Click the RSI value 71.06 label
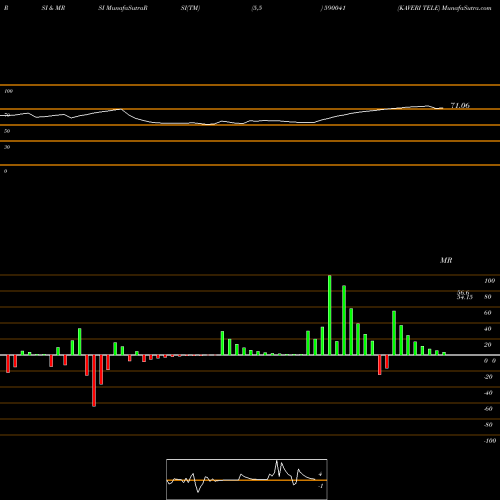Viewport: 500px width, 500px height. [460, 105]
